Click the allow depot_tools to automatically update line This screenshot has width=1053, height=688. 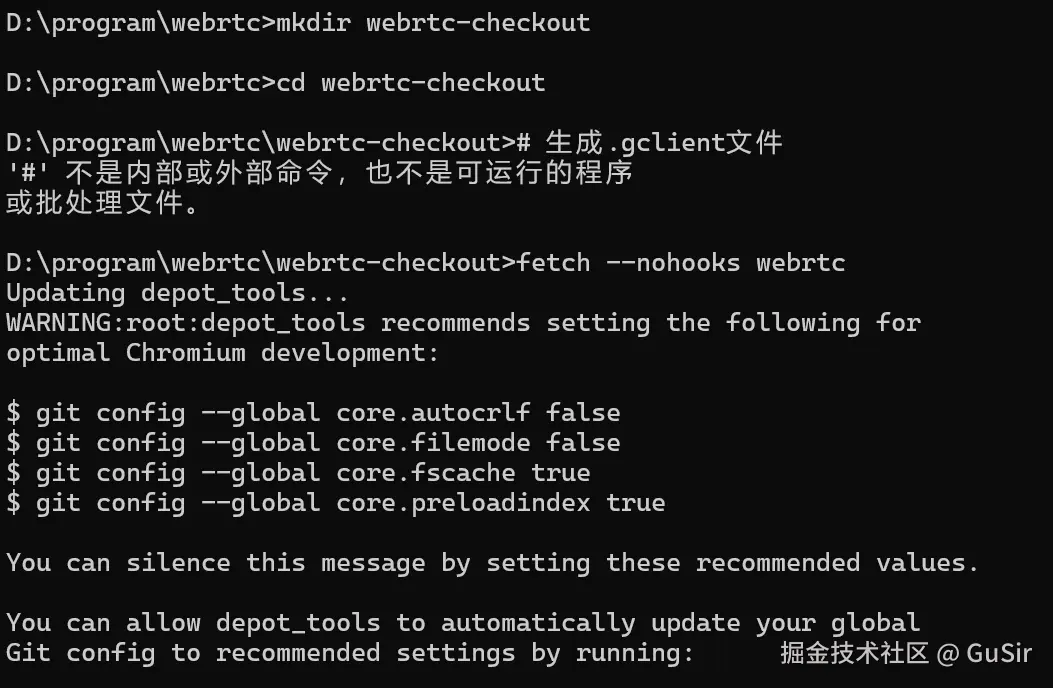pos(462,623)
